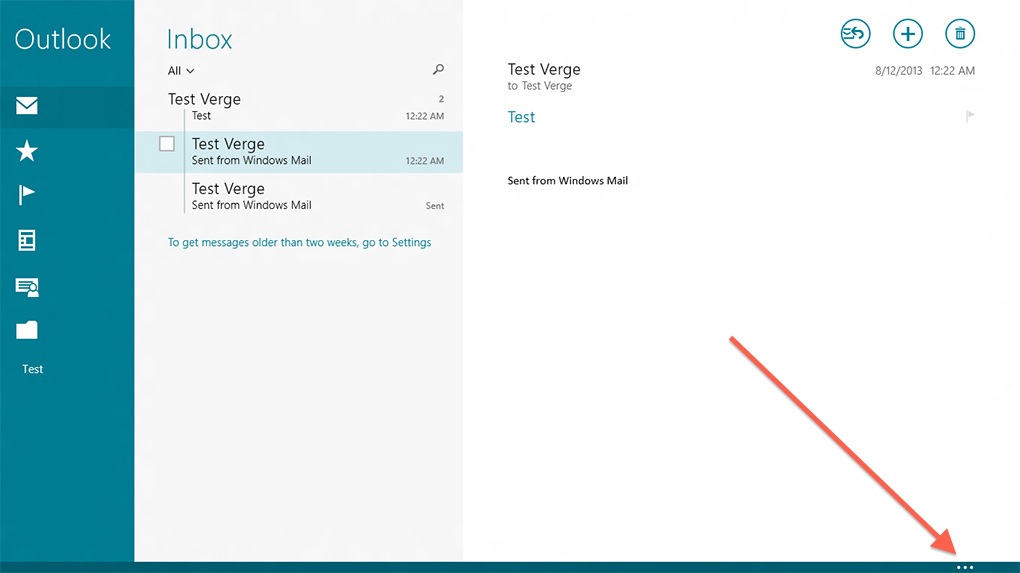The image size is (1020, 573).
Task: Open the Folders icon in sidebar
Action: (x=27, y=330)
